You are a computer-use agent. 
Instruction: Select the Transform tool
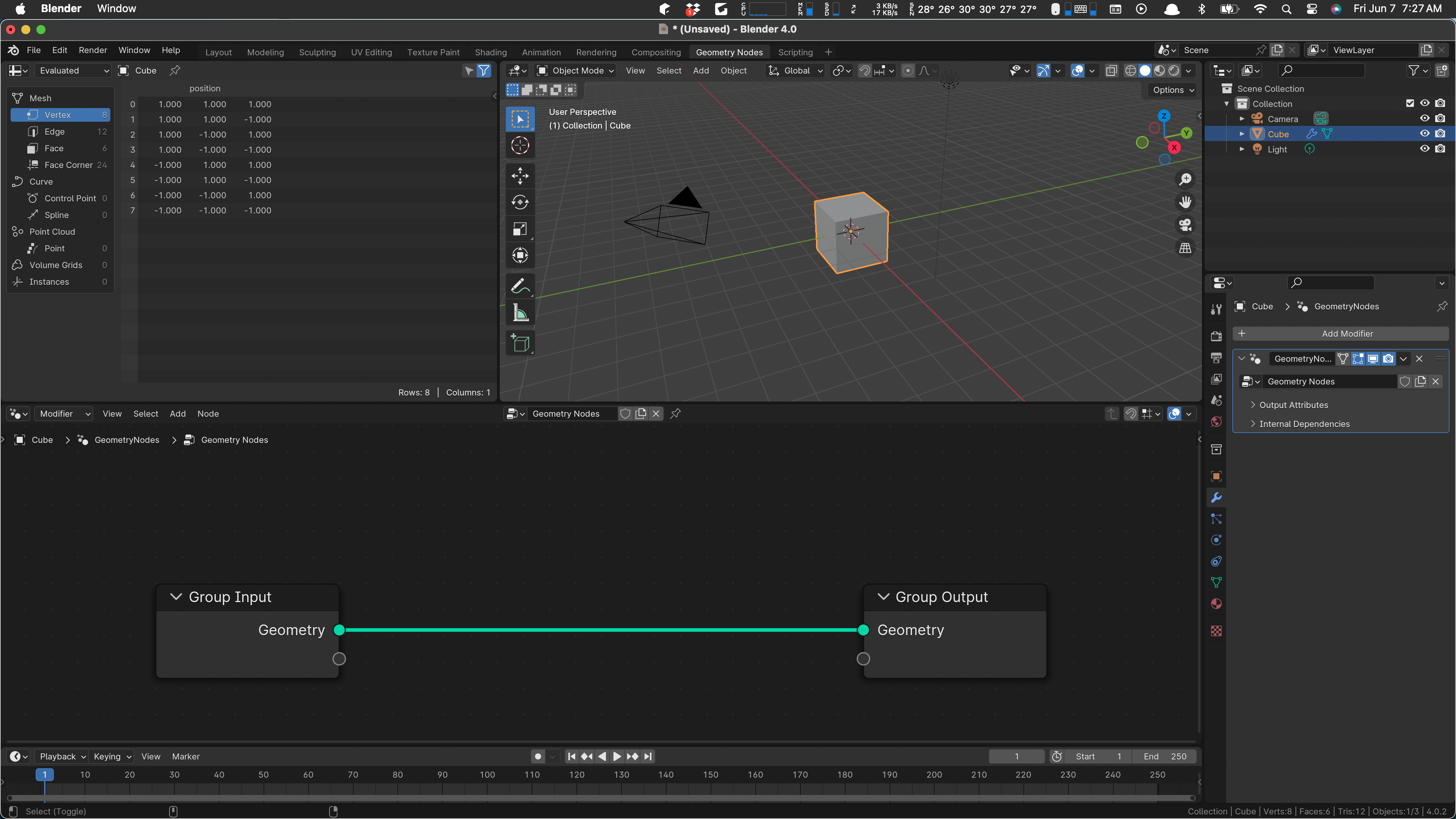[x=519, y=256]
